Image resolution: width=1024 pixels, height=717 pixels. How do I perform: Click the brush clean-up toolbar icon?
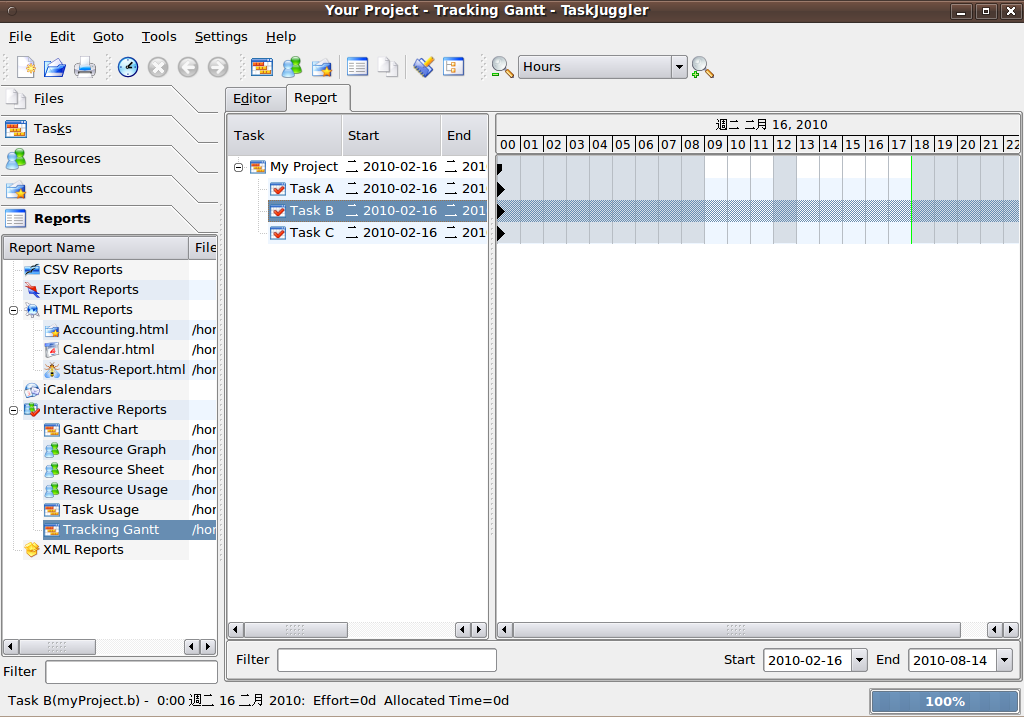point(424,67)
